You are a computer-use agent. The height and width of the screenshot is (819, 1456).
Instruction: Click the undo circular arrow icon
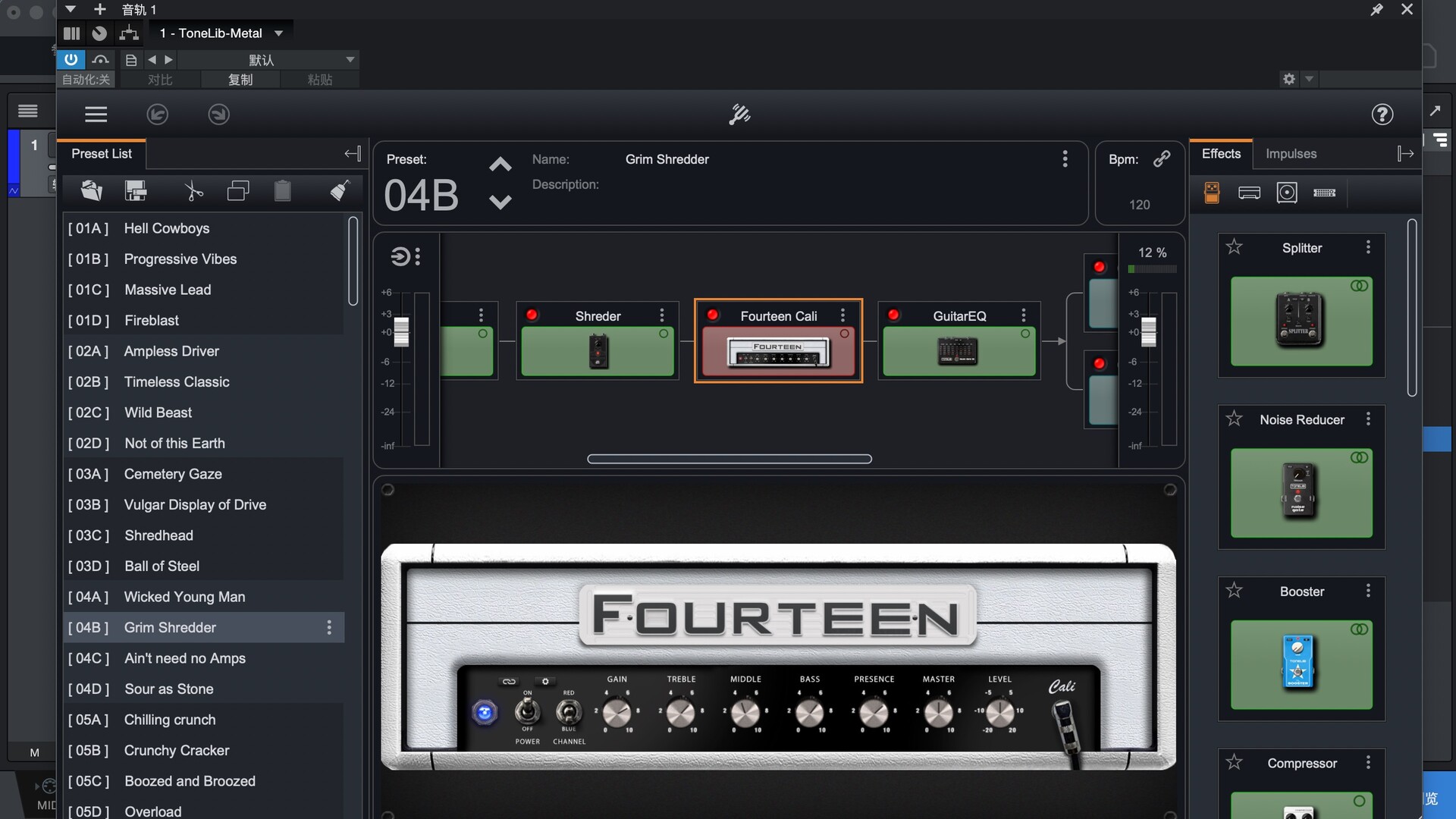pyautogui.click(x=157, y=114)
